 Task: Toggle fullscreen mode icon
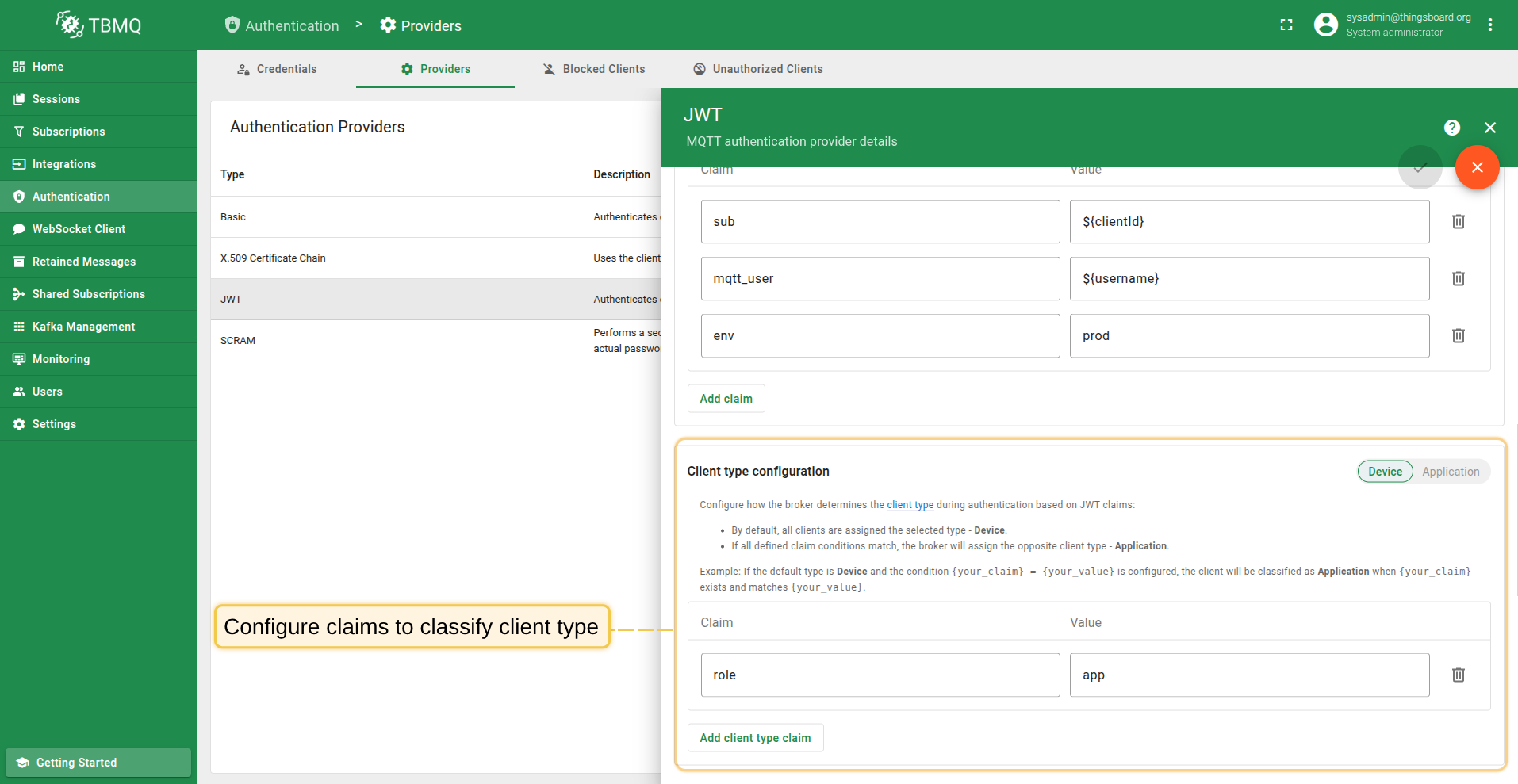(x=1286, y=25)
